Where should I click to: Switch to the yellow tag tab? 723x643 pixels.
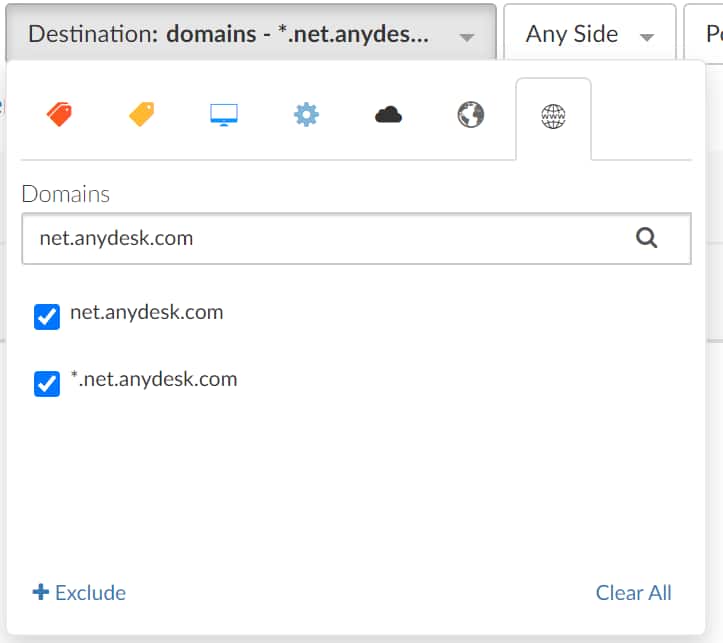point(142,115)
